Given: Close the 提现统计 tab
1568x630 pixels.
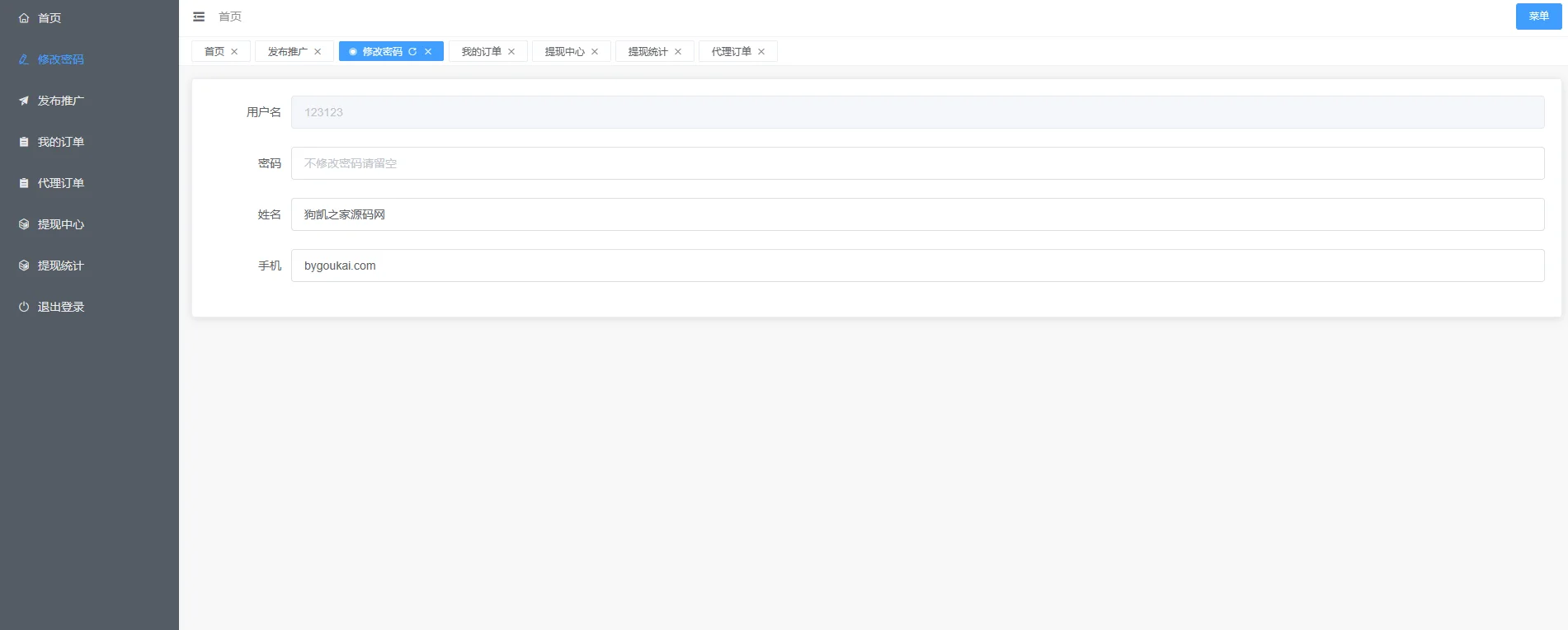Looking at the screenshot, I should click(678, 51).
